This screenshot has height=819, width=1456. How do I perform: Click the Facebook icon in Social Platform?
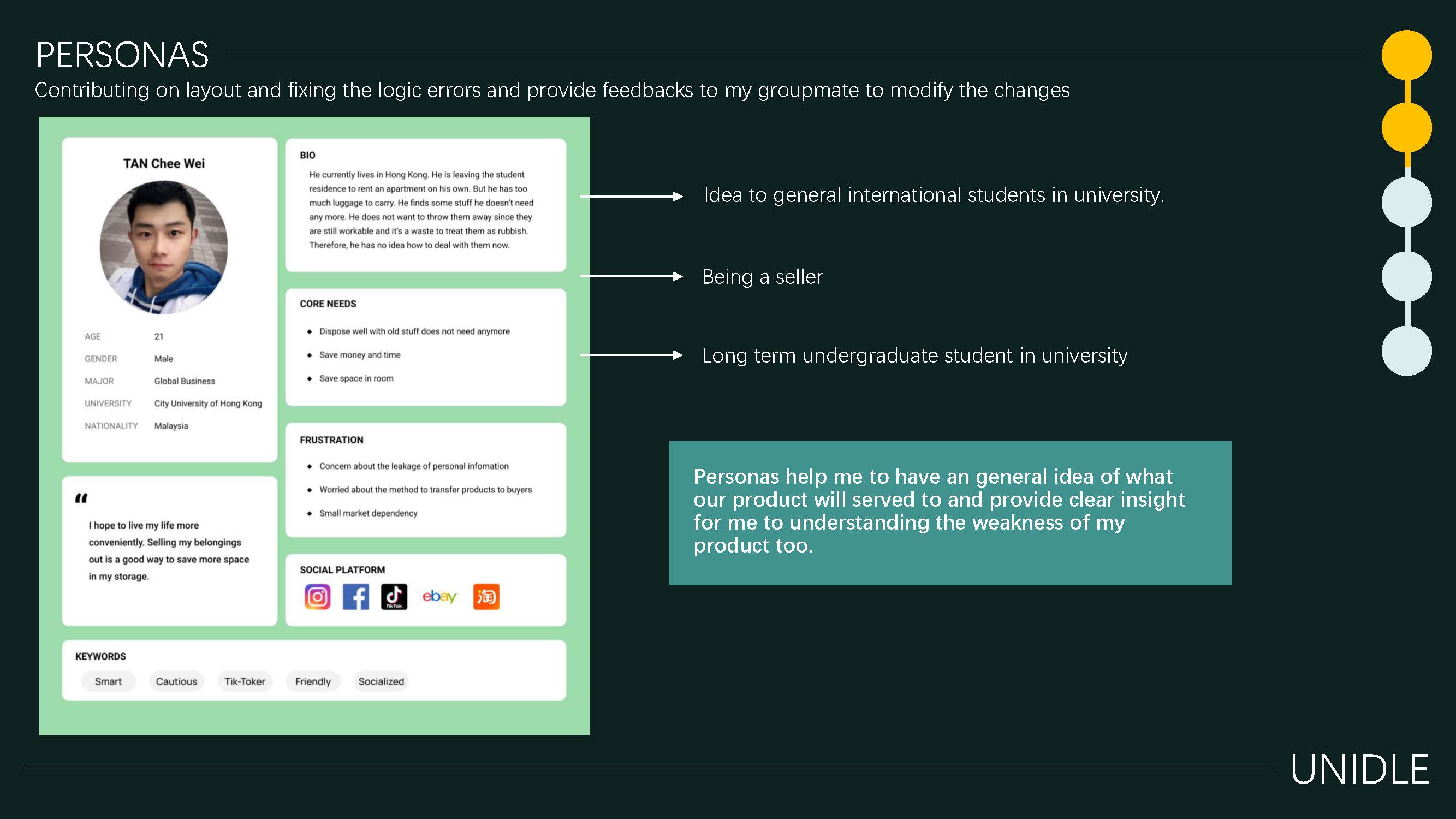point(355,597)
